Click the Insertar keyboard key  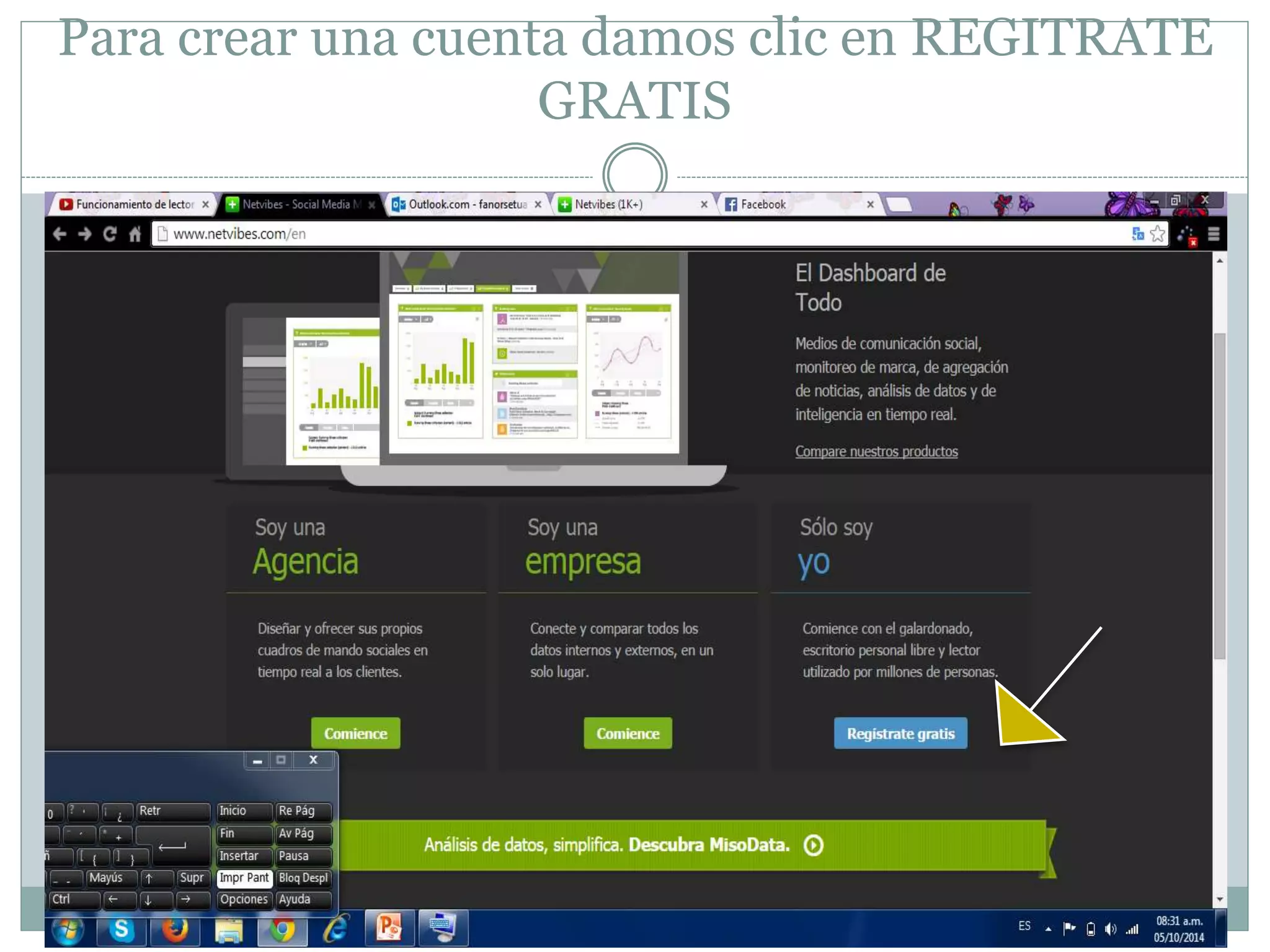pyautogui.click(x=244, y=856)
